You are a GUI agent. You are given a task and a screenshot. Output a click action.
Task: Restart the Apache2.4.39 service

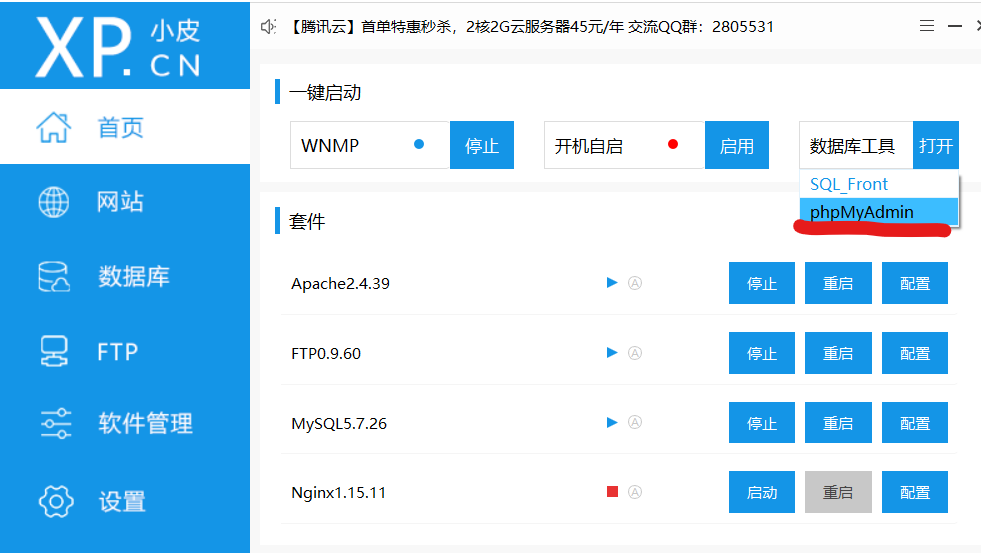[838, 283]
